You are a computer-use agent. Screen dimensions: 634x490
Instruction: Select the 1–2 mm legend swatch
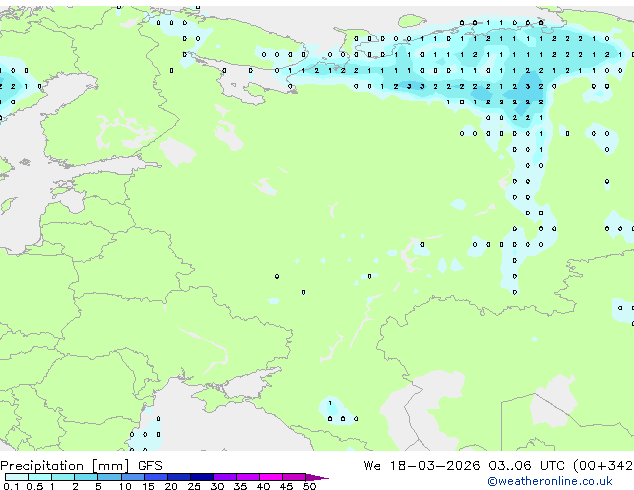(x=63, y=477)
